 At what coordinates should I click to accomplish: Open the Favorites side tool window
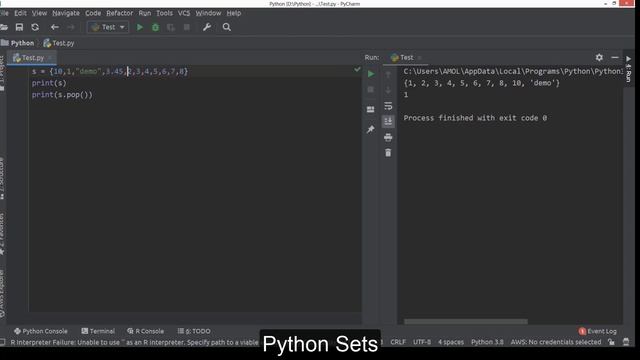(x=2, y=235)
